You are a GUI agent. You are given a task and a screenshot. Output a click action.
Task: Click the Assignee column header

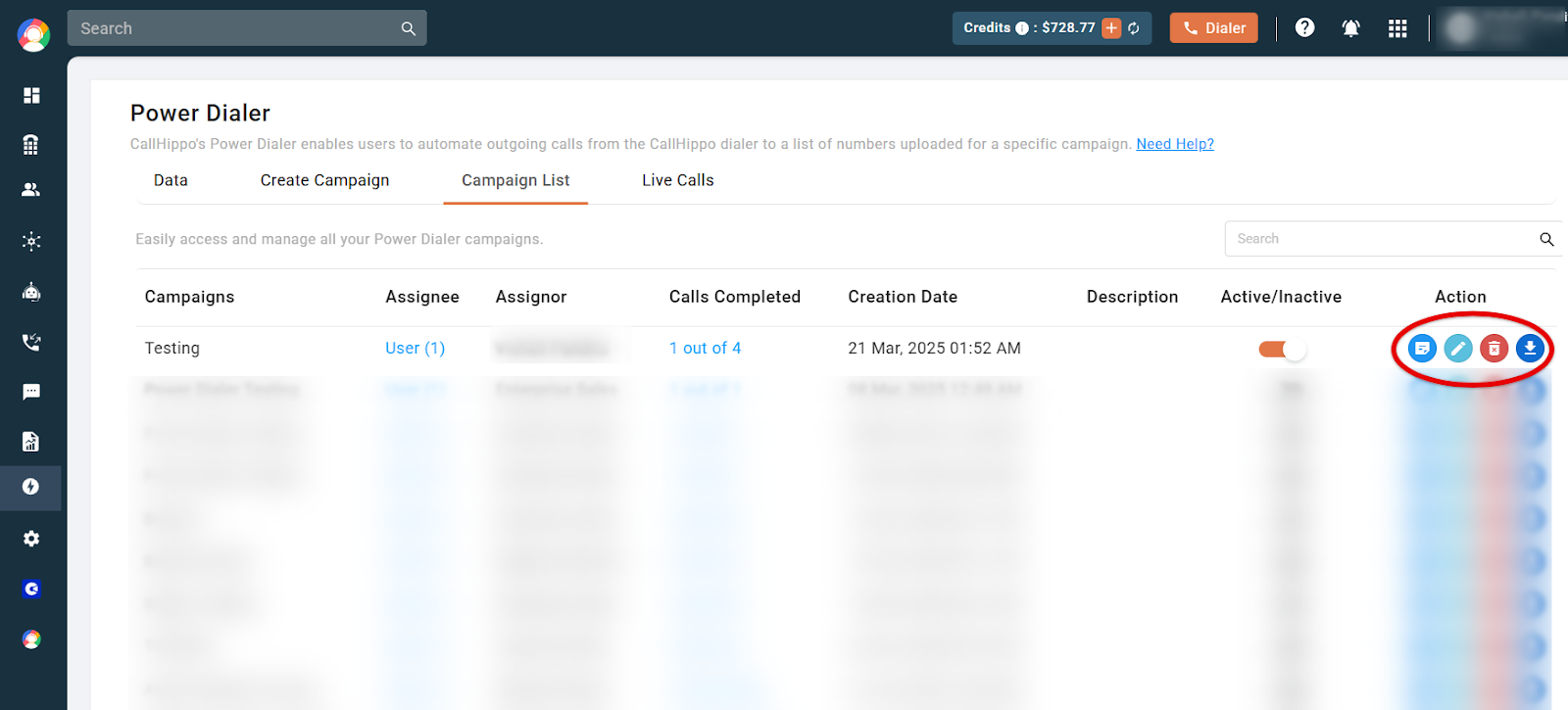point(422,297)
